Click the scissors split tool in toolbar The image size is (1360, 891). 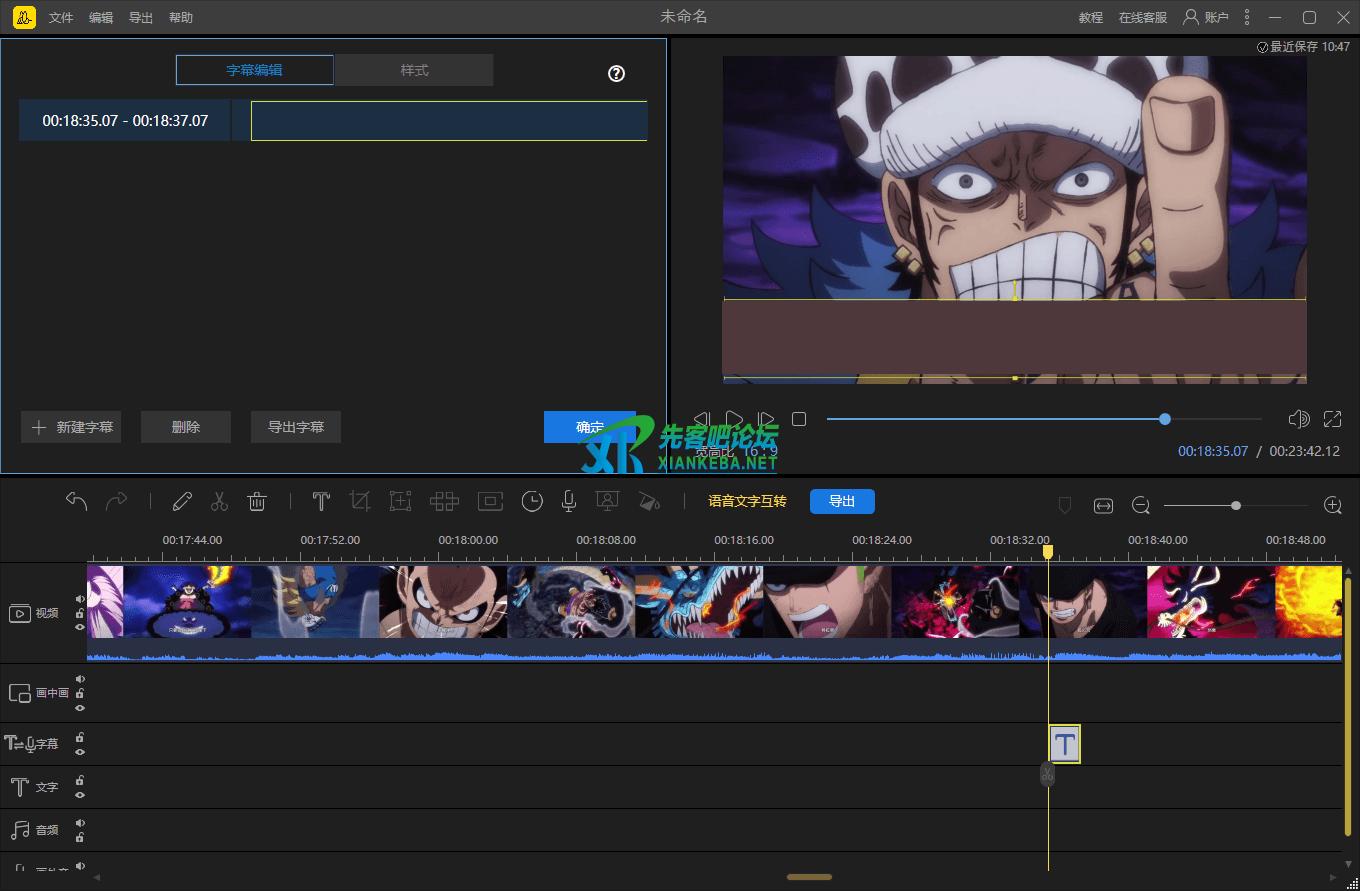click(220, 502)
